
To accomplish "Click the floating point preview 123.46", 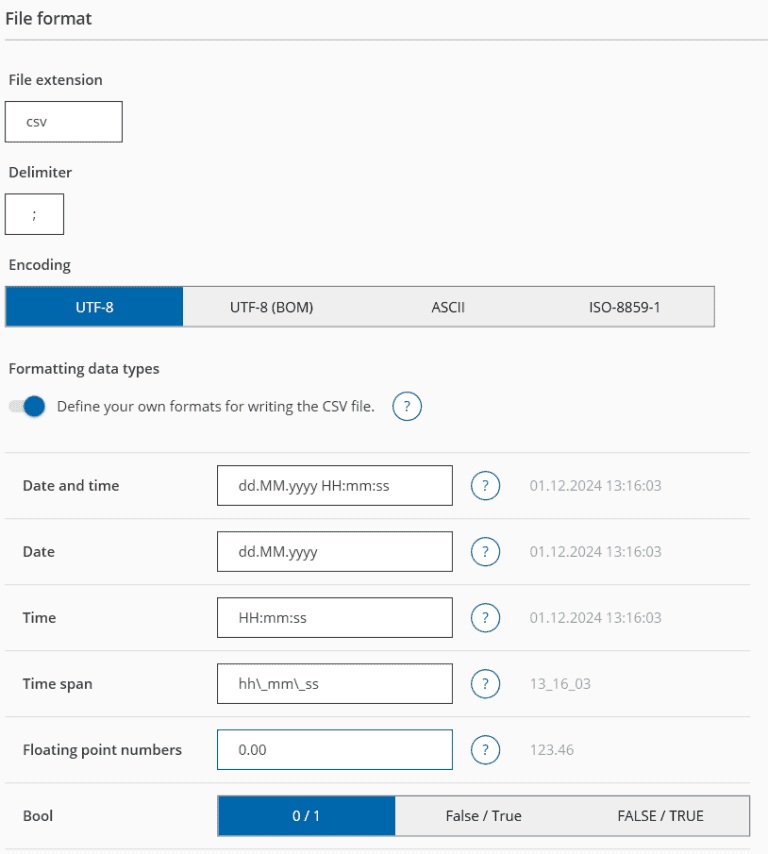I will (x=552, y=750).
